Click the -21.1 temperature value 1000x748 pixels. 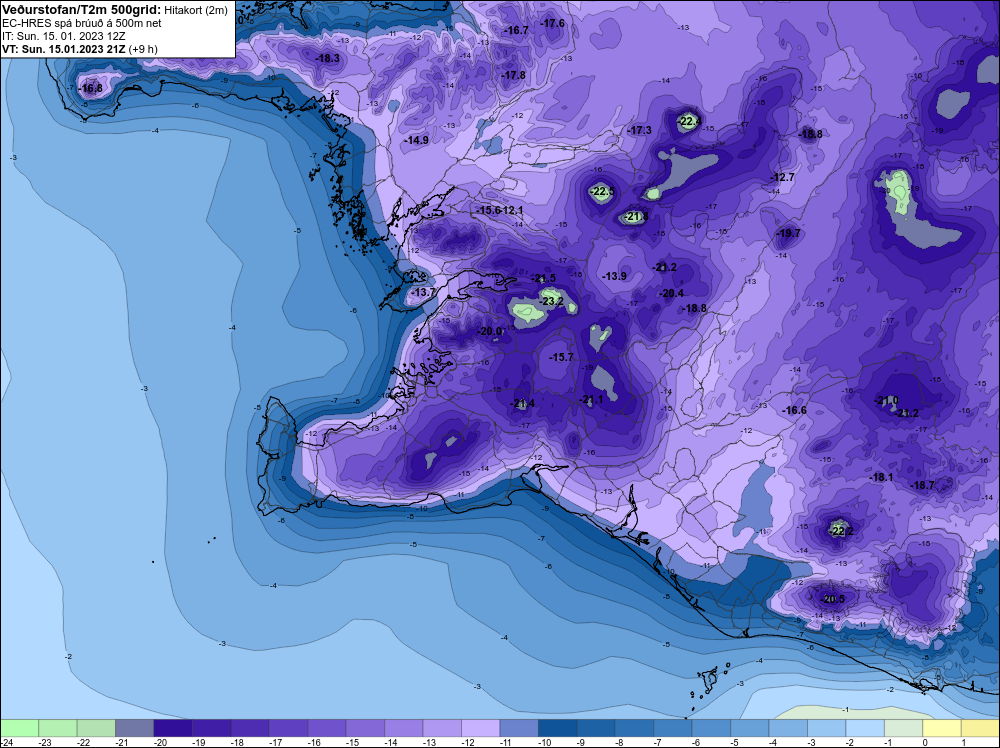(591, 400)
